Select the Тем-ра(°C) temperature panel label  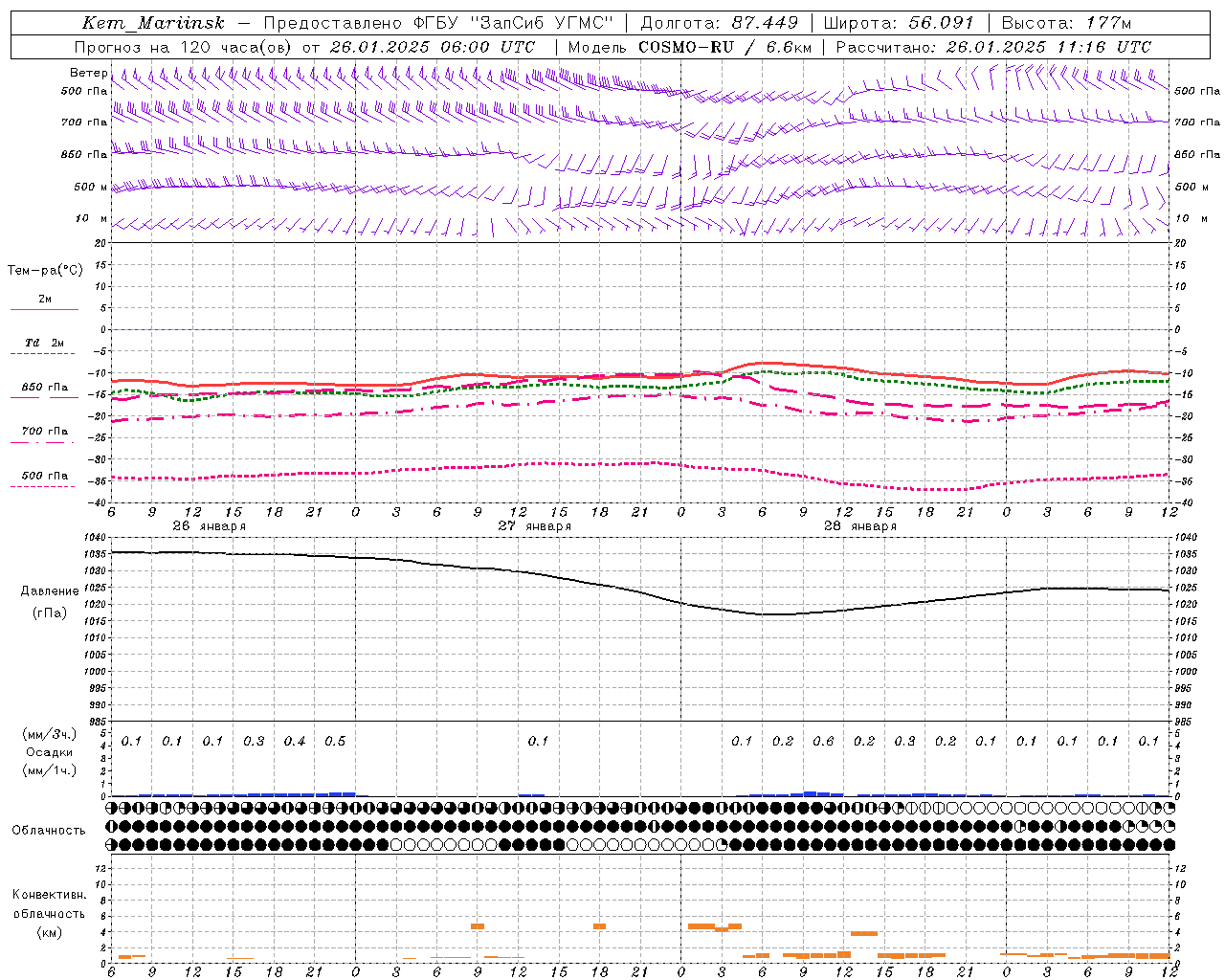tap(45, 271)
